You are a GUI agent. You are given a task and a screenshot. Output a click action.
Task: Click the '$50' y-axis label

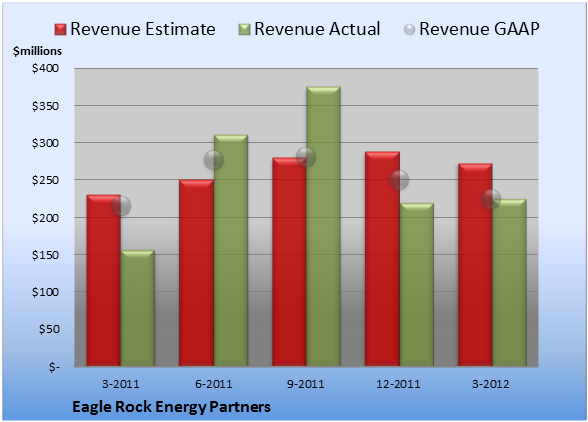[x=49, y=329]
